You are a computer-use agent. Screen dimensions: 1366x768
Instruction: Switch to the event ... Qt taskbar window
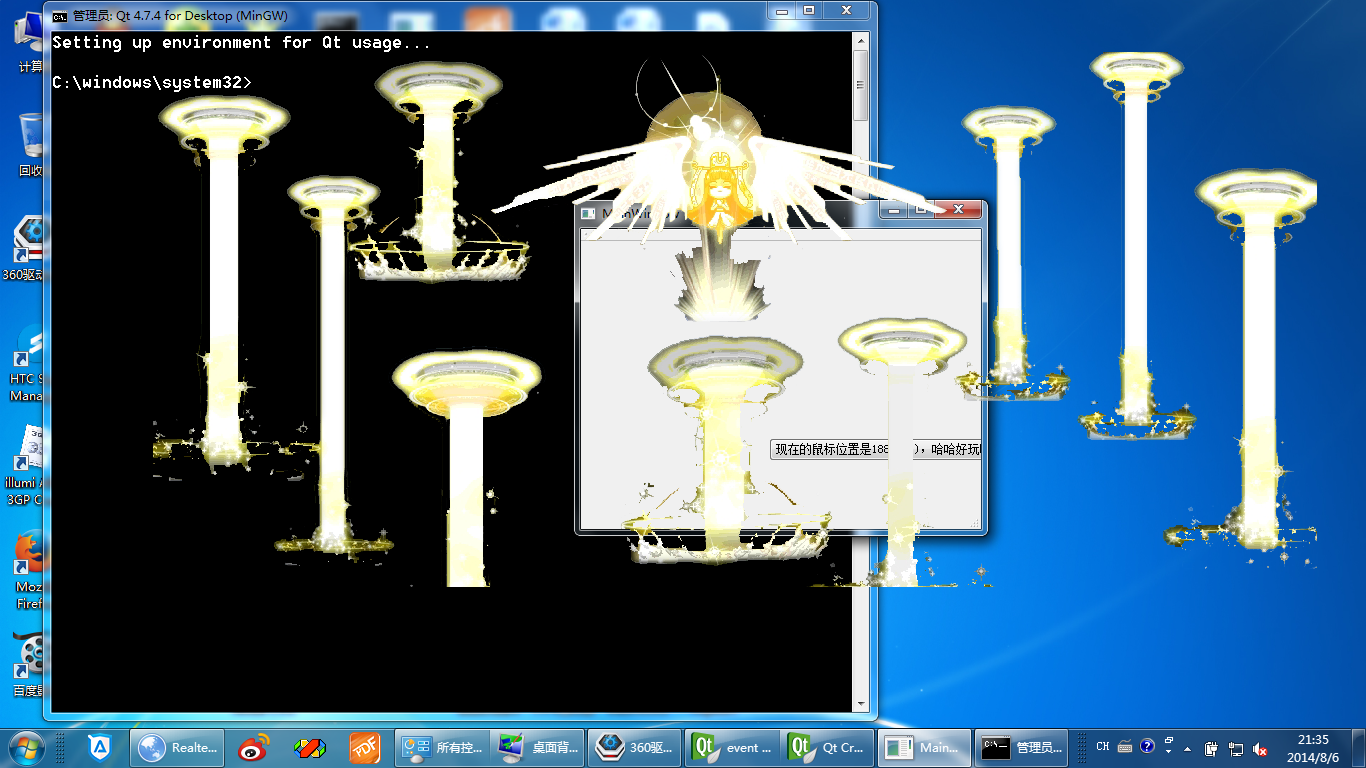[732, 747]
